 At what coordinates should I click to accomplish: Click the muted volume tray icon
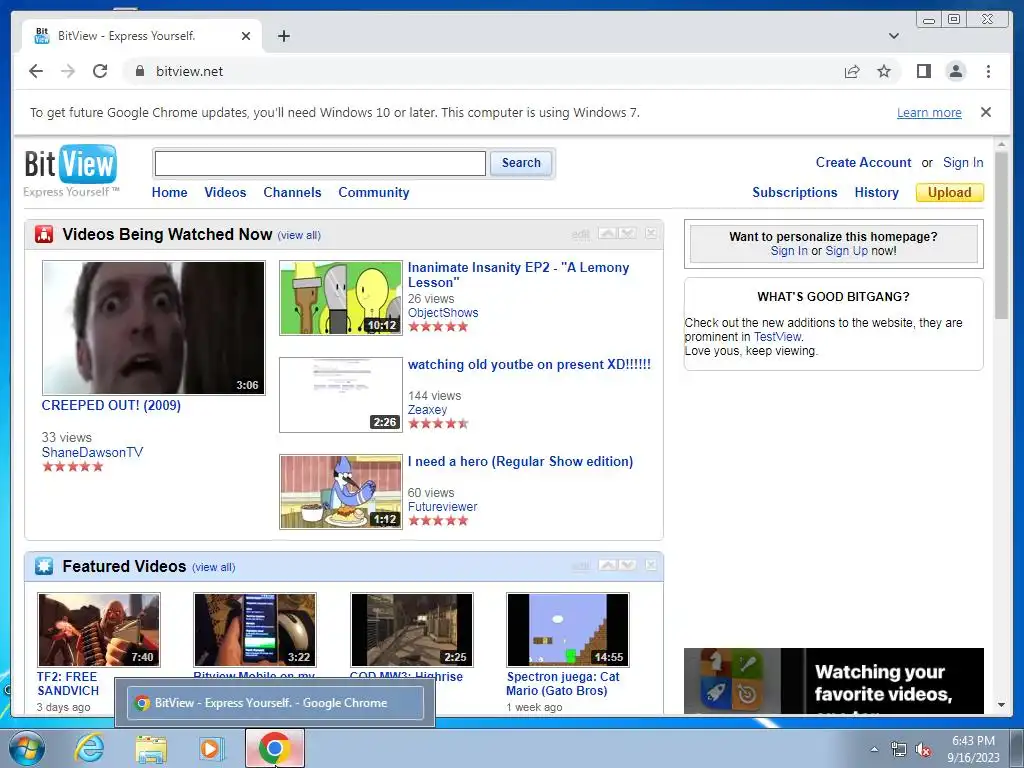click(x=923, y=750)
